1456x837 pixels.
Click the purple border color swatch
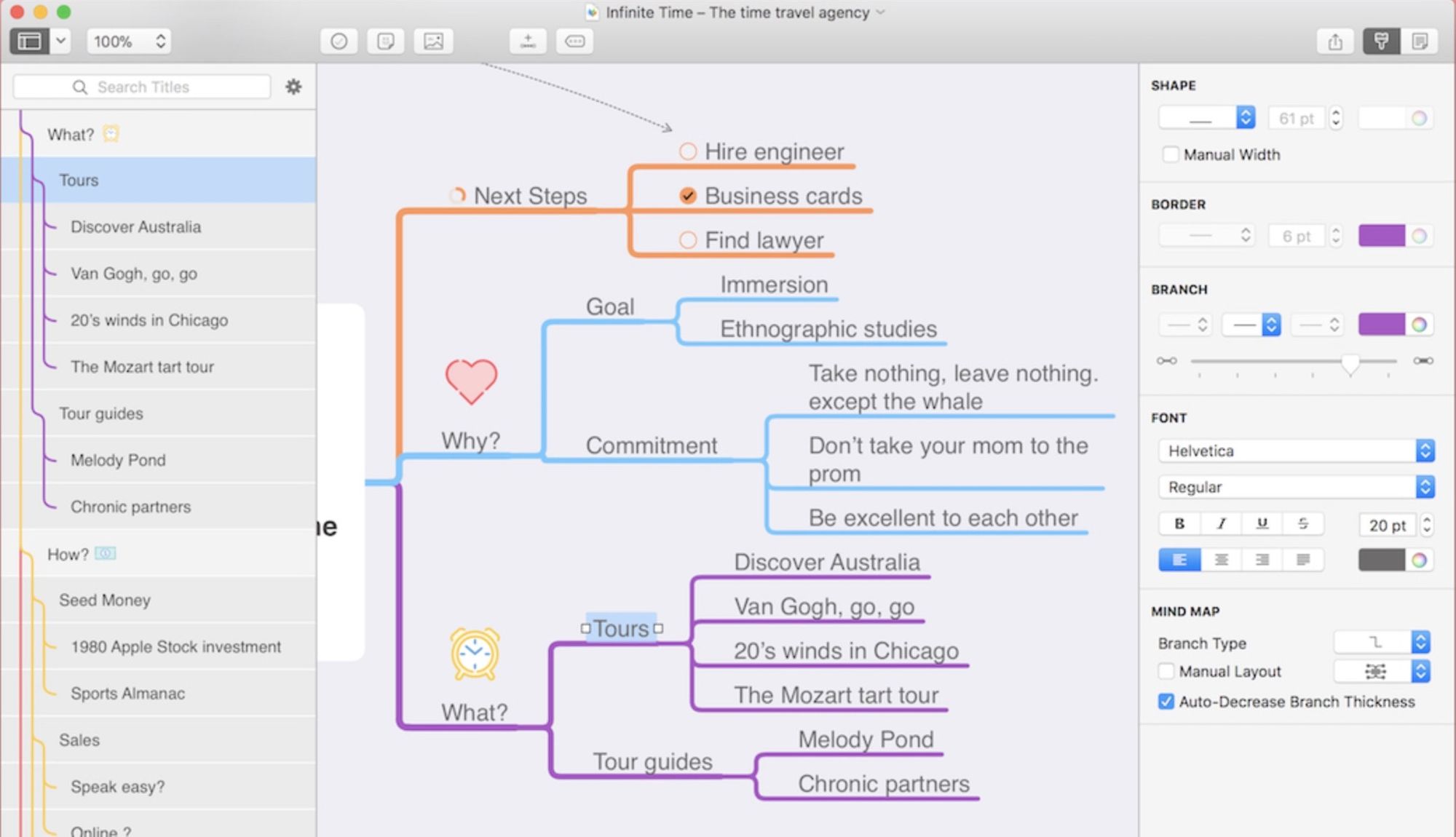click(x=1382, y=236)
